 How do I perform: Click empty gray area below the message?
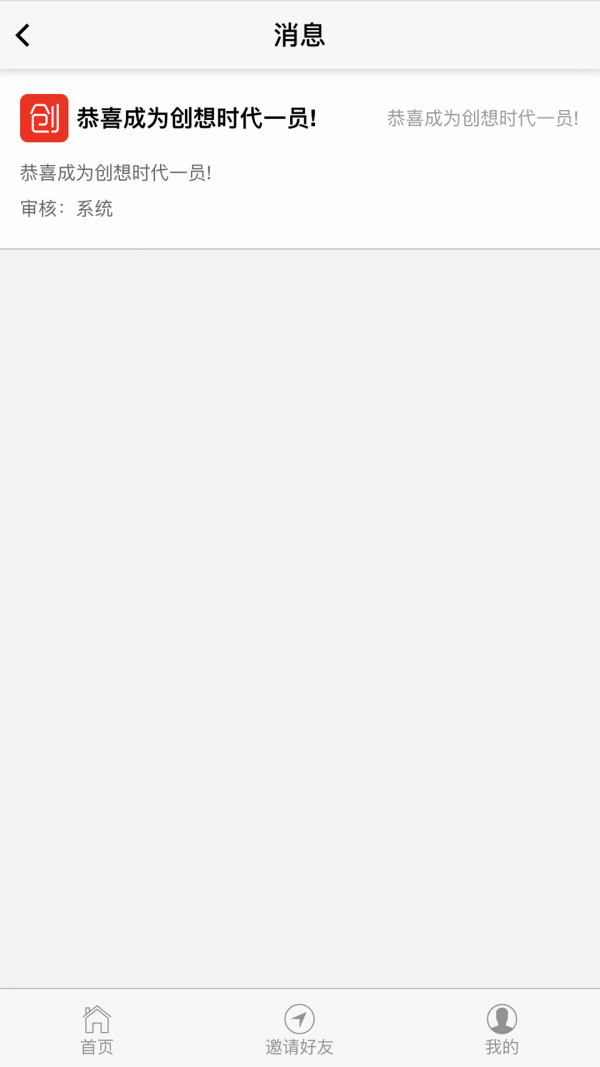(300, 612)
